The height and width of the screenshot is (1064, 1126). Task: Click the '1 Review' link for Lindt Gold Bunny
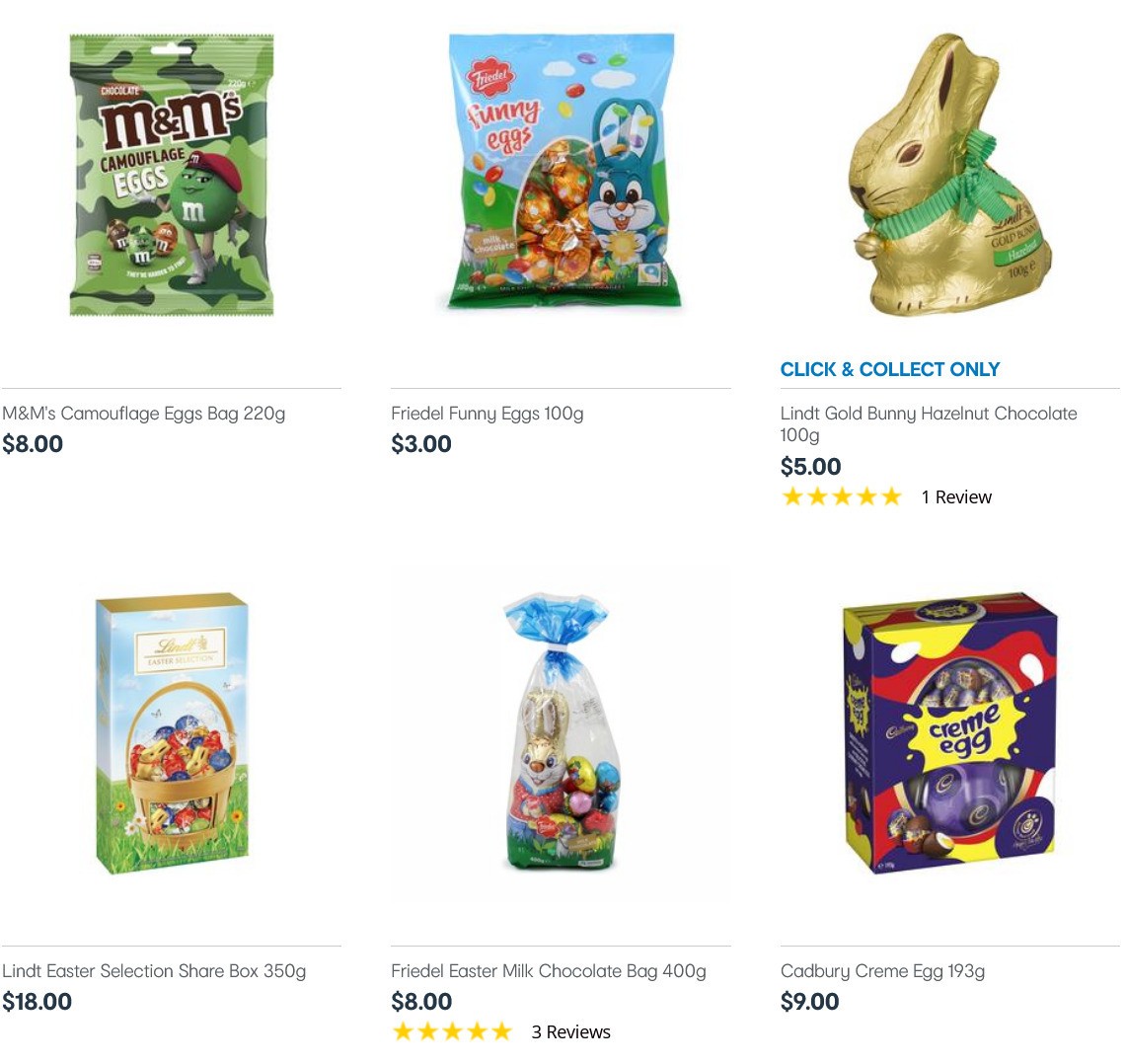(x=956, y=496)
